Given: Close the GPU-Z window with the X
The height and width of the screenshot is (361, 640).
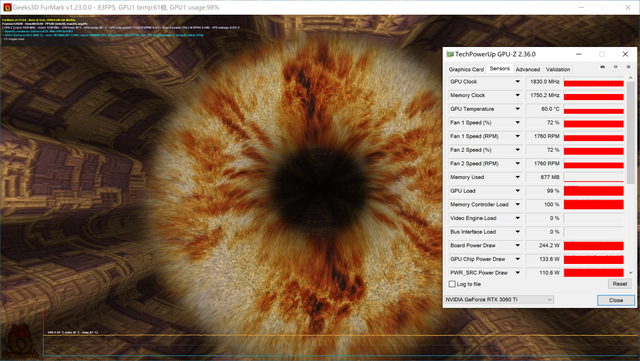Looking at the screenshot, I should (x=625, y=54).
